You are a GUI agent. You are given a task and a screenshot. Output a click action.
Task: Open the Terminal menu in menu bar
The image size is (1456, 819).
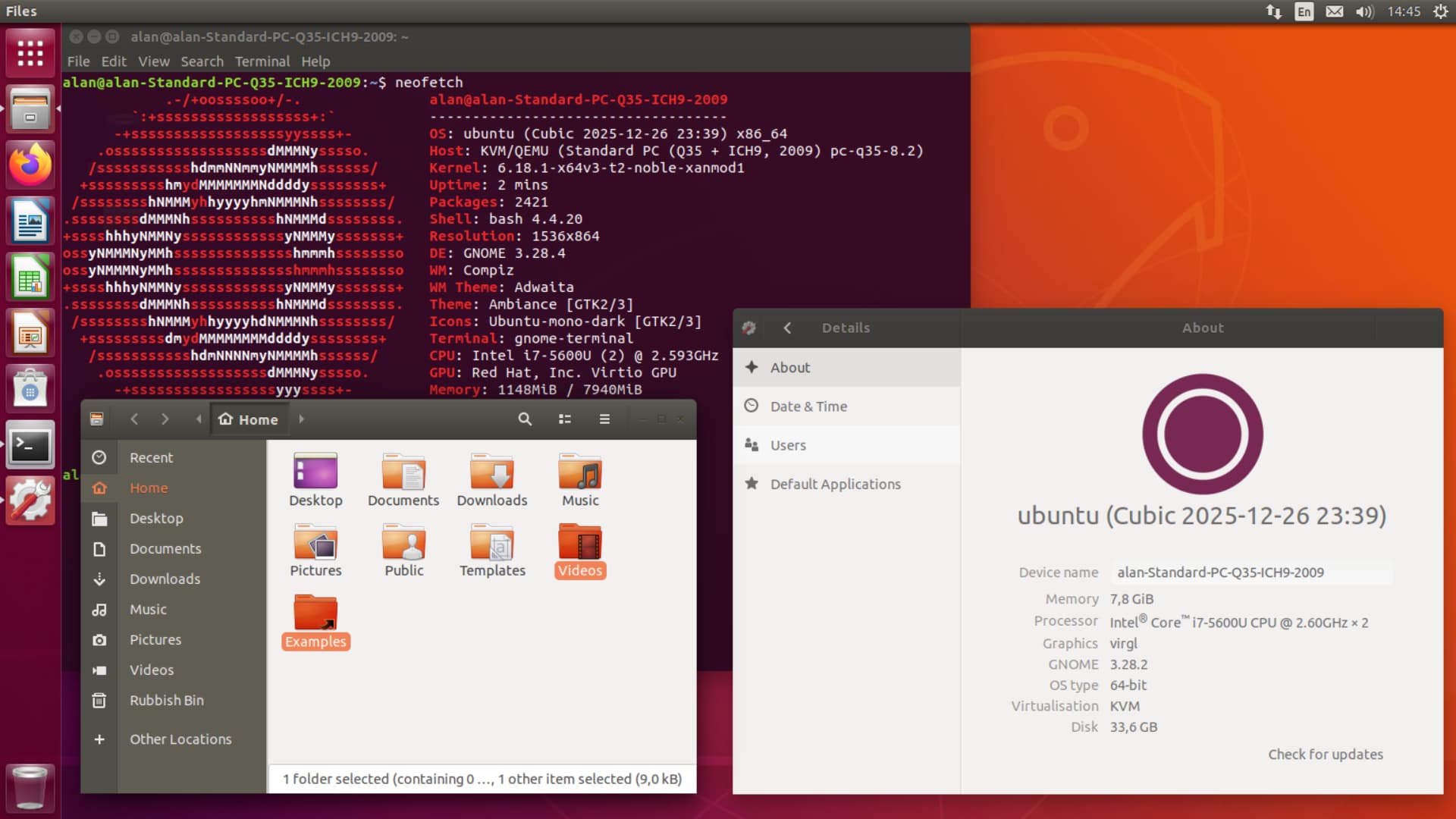[262, 61]
